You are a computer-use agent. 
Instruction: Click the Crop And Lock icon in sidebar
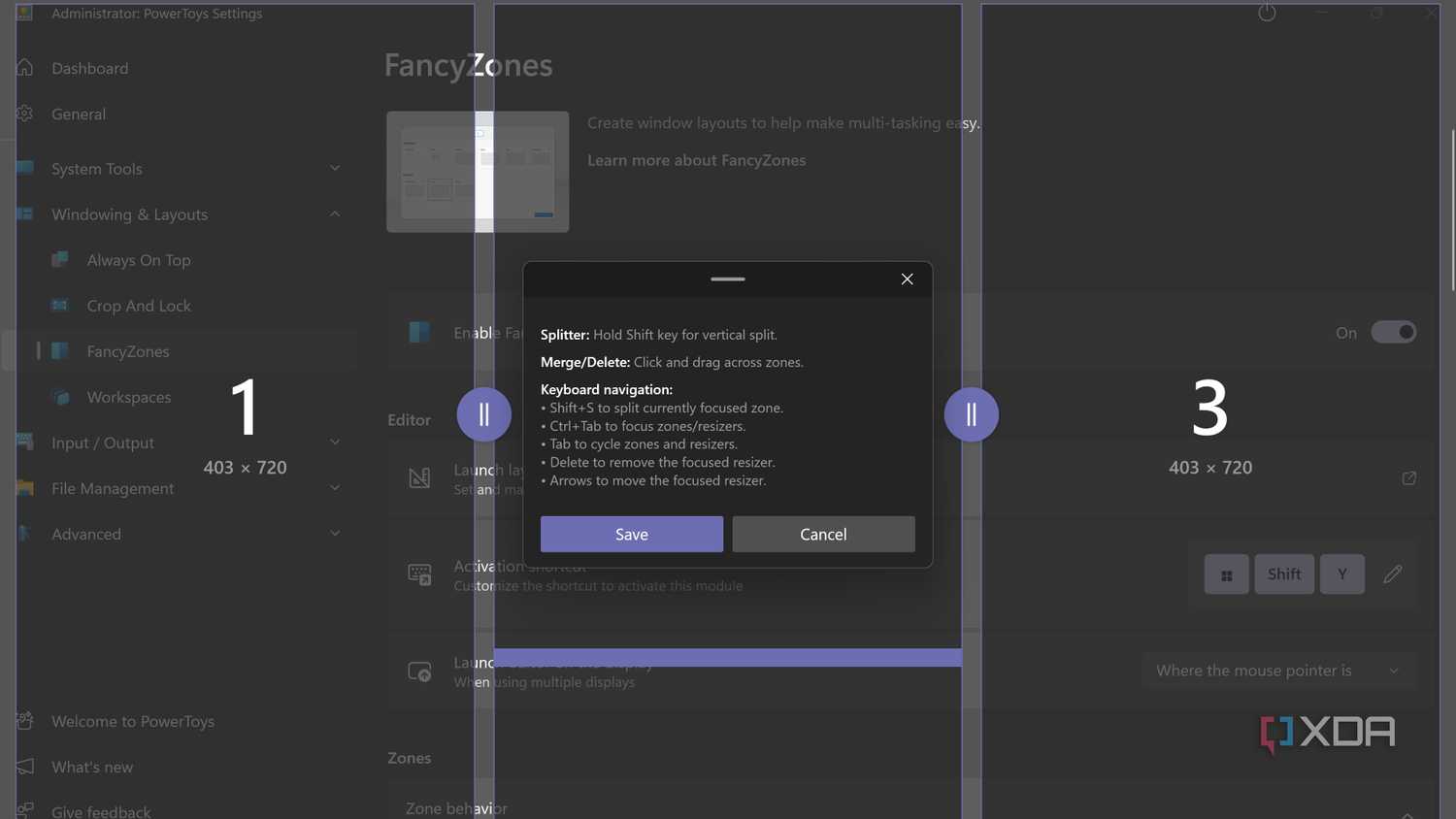[x=60, y=306]
